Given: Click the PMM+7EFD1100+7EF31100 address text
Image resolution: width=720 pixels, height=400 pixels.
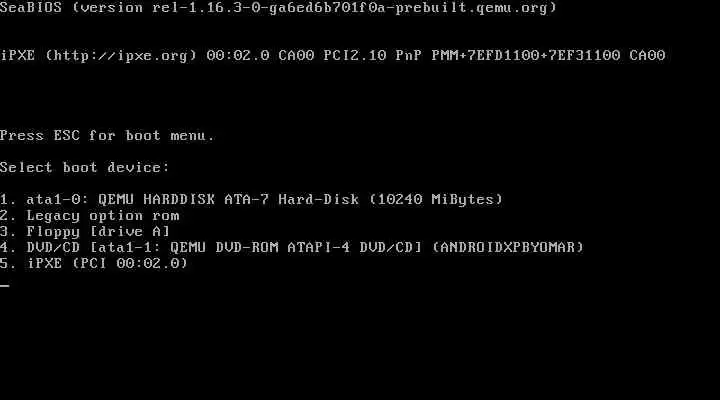Looking at the screenshot, I should tap(526, 56).
